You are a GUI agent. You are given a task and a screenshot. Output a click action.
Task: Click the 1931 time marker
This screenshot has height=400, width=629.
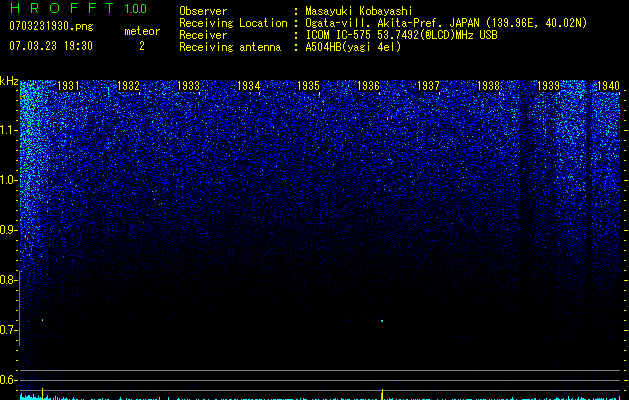click(x=68, y=86)
